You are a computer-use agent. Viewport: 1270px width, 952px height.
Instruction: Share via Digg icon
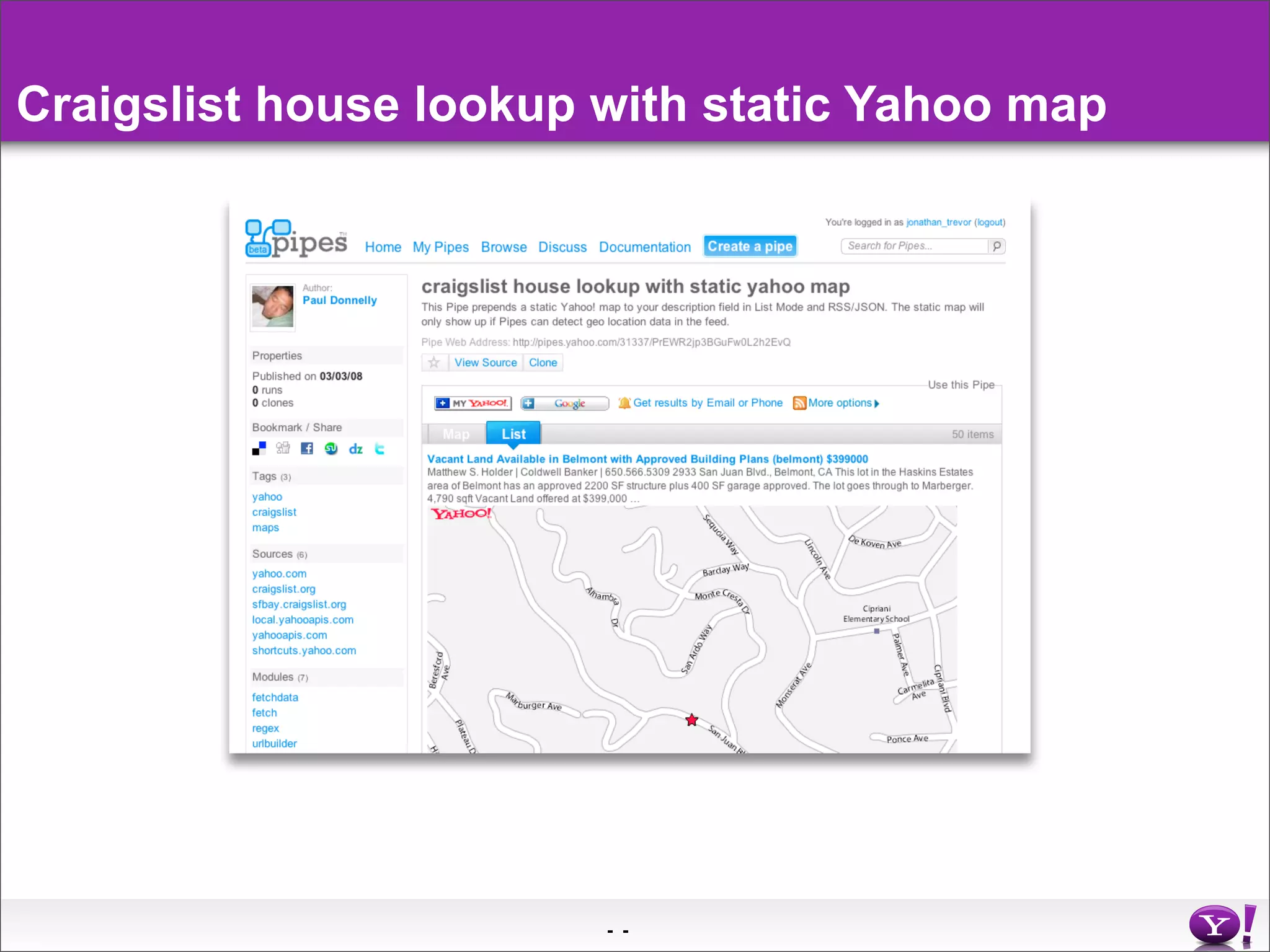point(283,448)
